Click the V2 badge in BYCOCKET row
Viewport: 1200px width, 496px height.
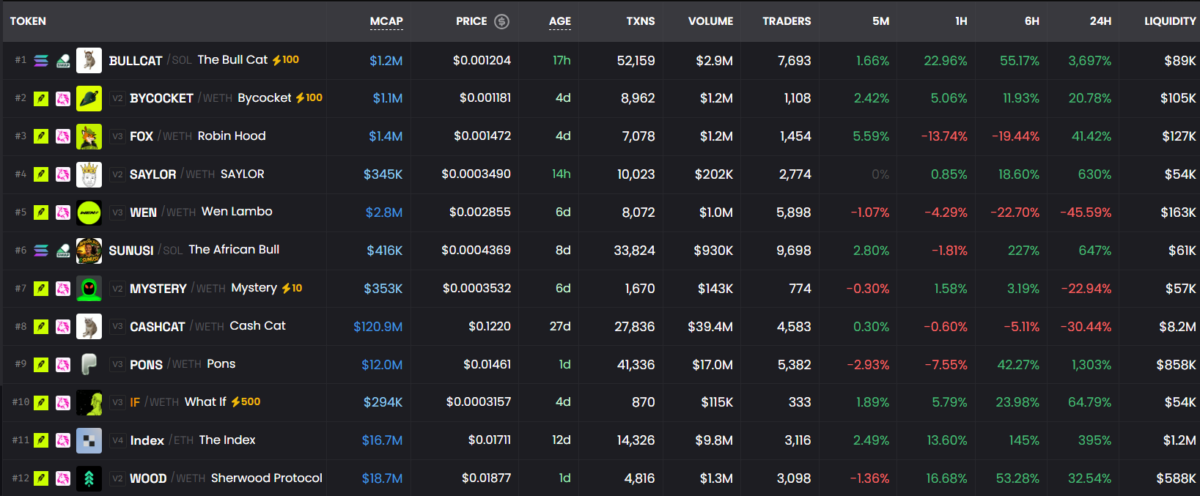click(x=117, y=98)
